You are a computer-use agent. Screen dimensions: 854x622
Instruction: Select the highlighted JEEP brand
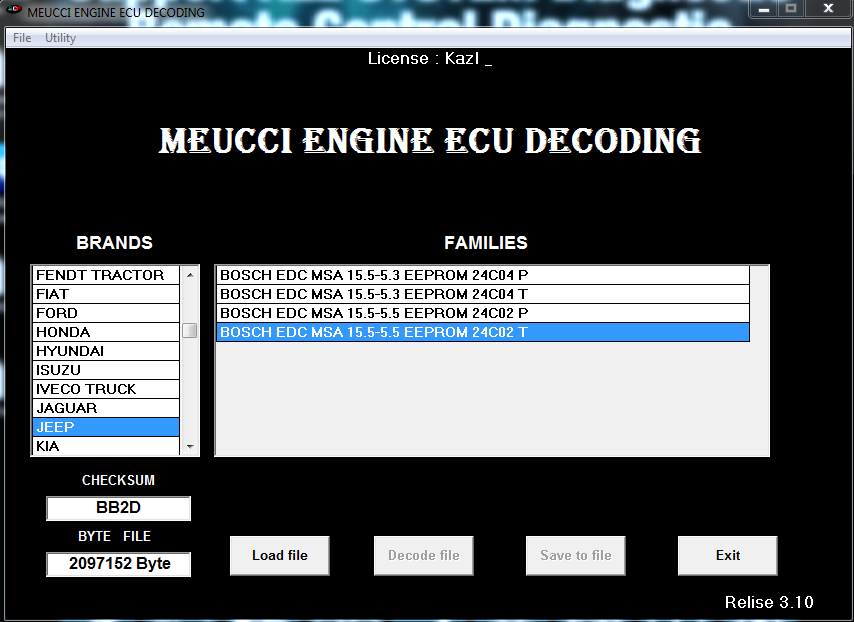coord(106,427)
